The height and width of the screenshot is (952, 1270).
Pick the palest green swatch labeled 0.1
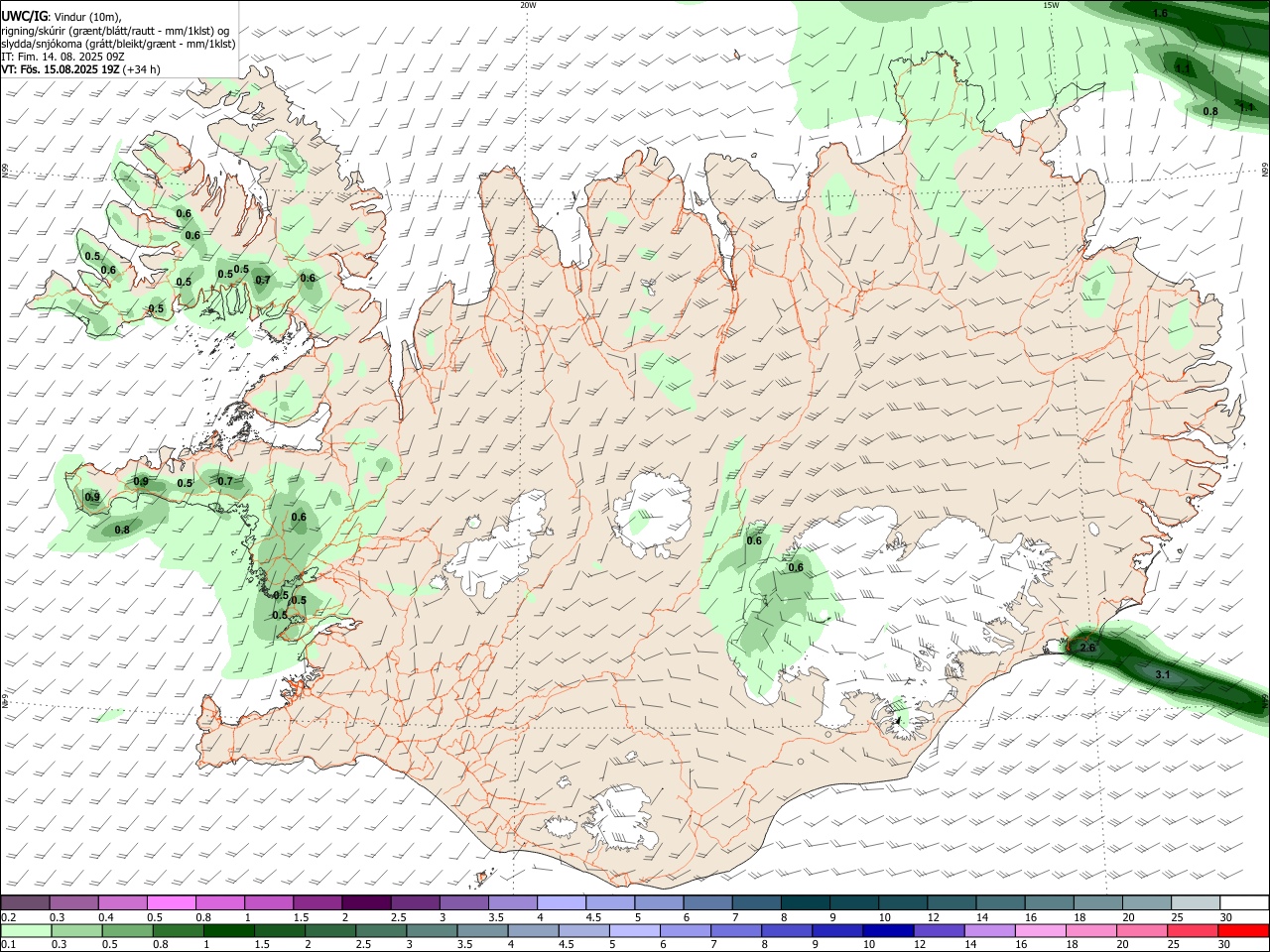coord(27,931)
